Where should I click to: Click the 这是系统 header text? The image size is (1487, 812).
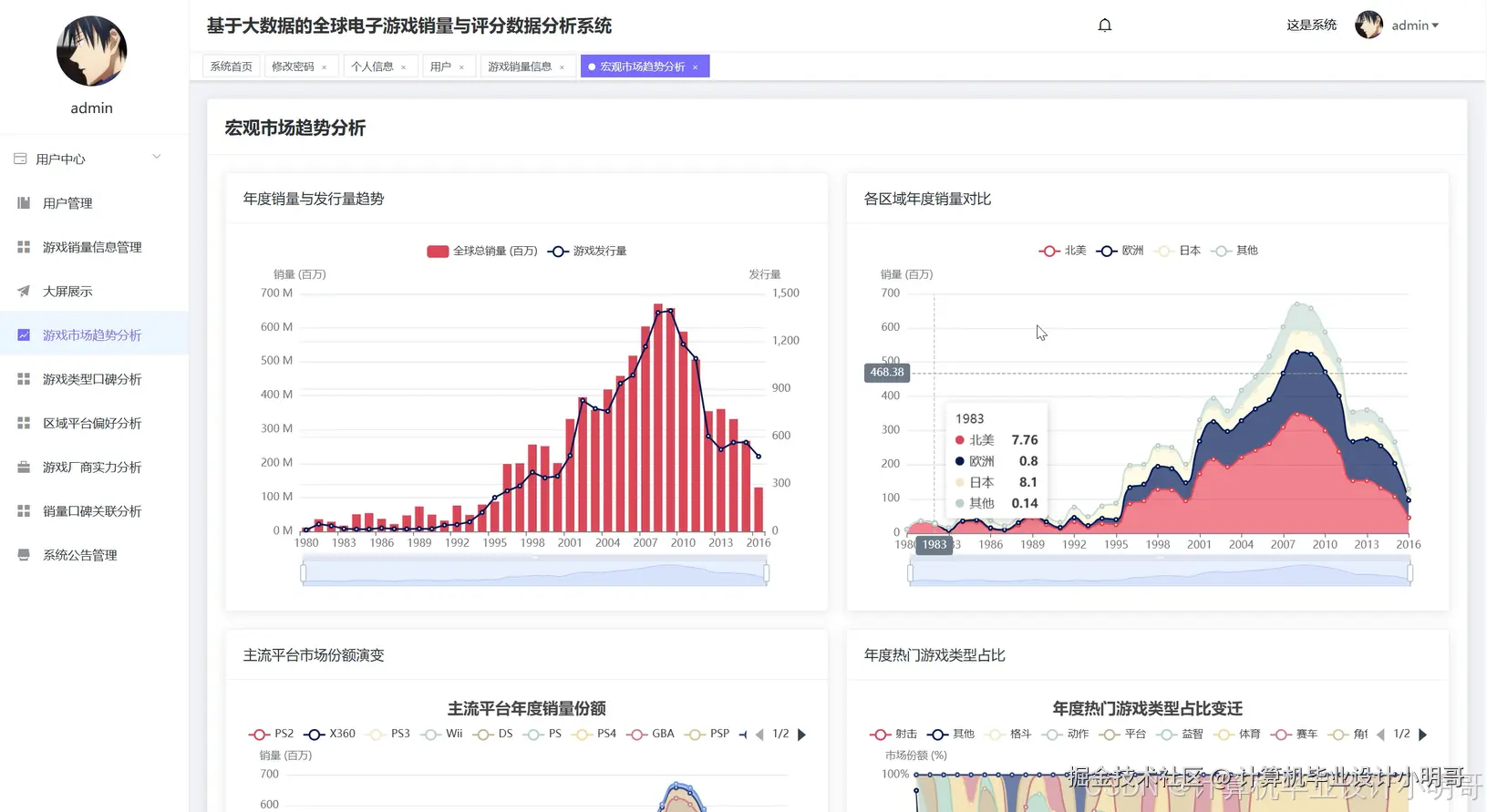pos(1311,26)
